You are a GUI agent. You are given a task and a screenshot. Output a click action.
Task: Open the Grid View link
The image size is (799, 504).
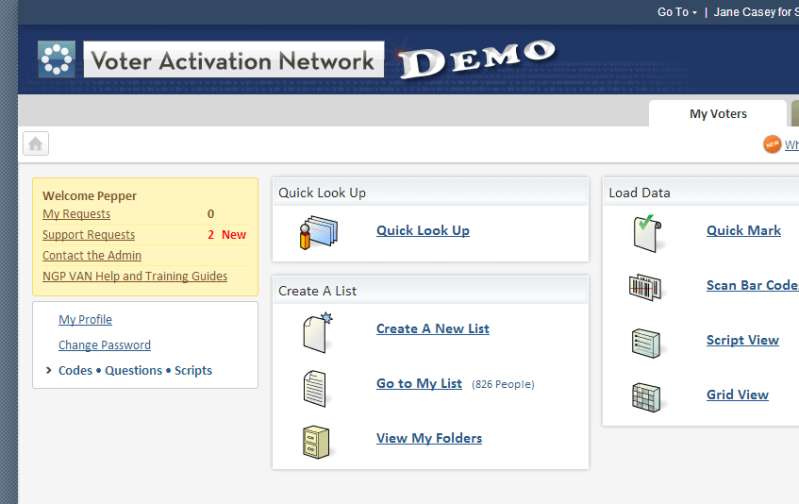737,394
